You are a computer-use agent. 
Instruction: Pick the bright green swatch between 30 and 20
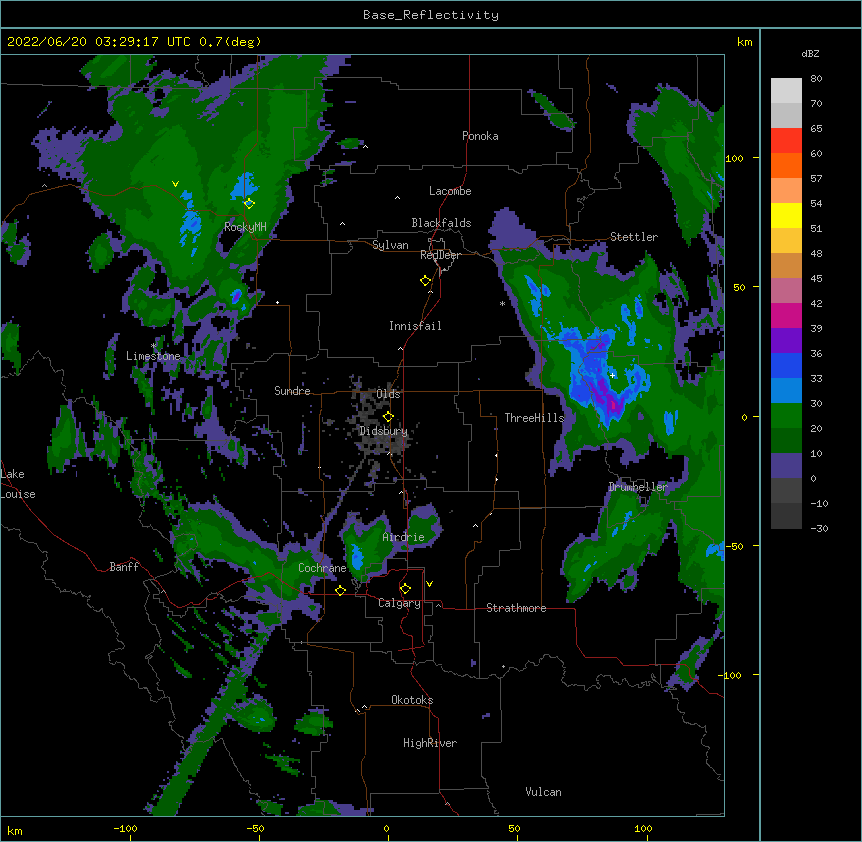786,416
